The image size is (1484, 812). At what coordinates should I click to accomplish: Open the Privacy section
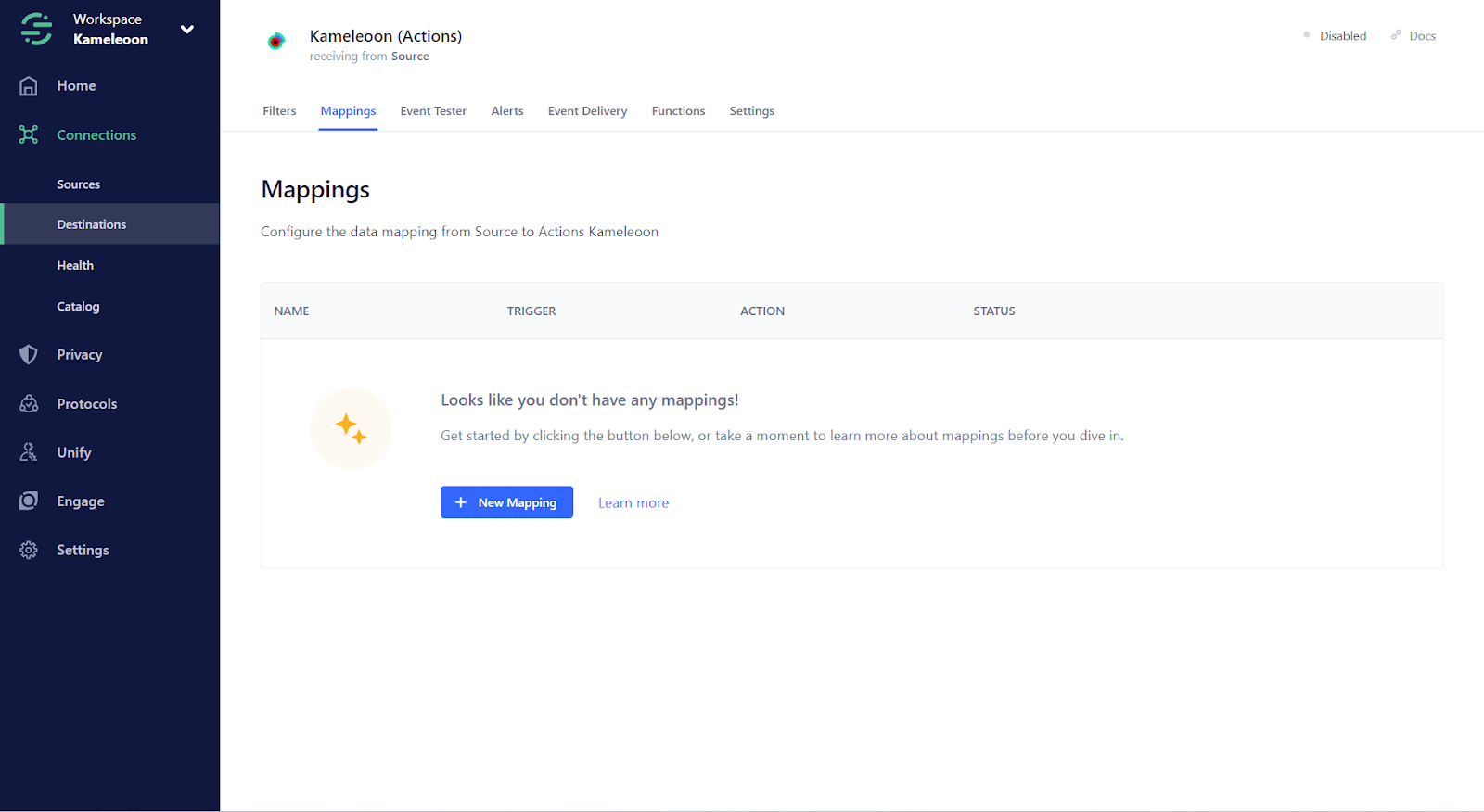point(79,354)
